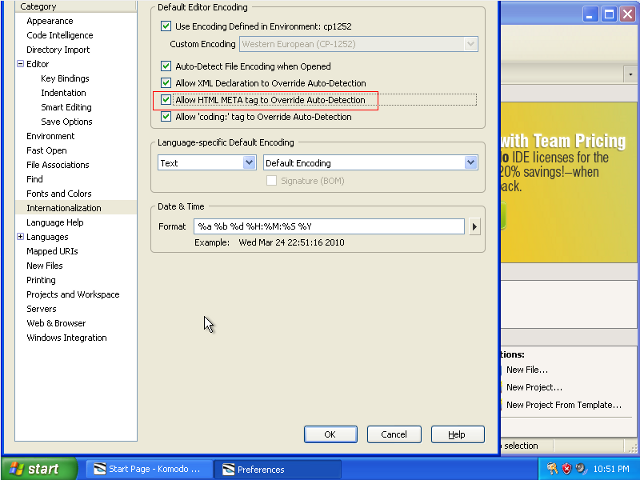The height and width of the screenshot is (480, 640).
Task: Select the Code Intelligence category
Action: pyautogui.click(x=60, y=35)
